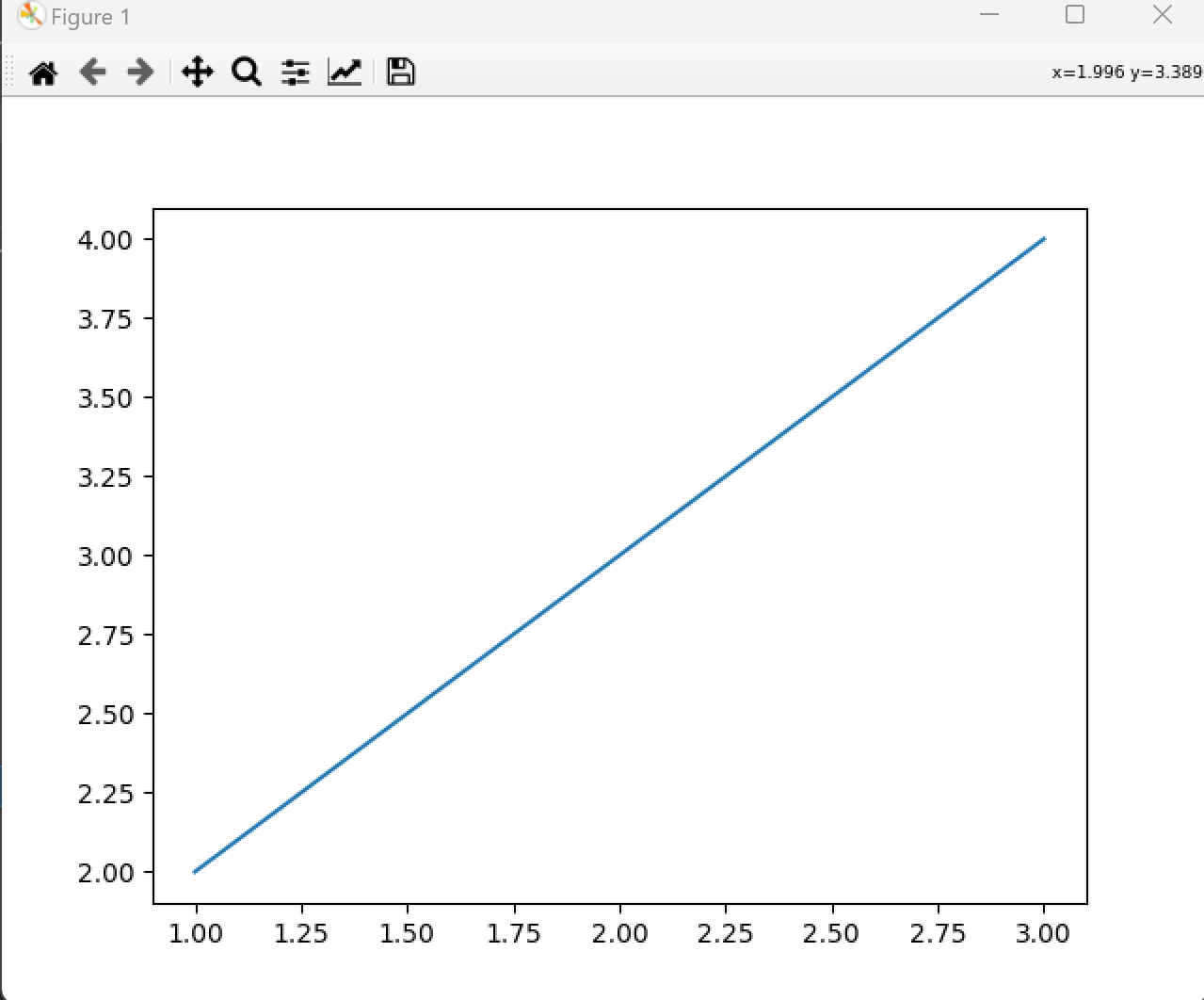The width and height of the screenshot is (1204, 1000).
Task: Open the edit axis and curve parameters dialog
Action: 345,72
